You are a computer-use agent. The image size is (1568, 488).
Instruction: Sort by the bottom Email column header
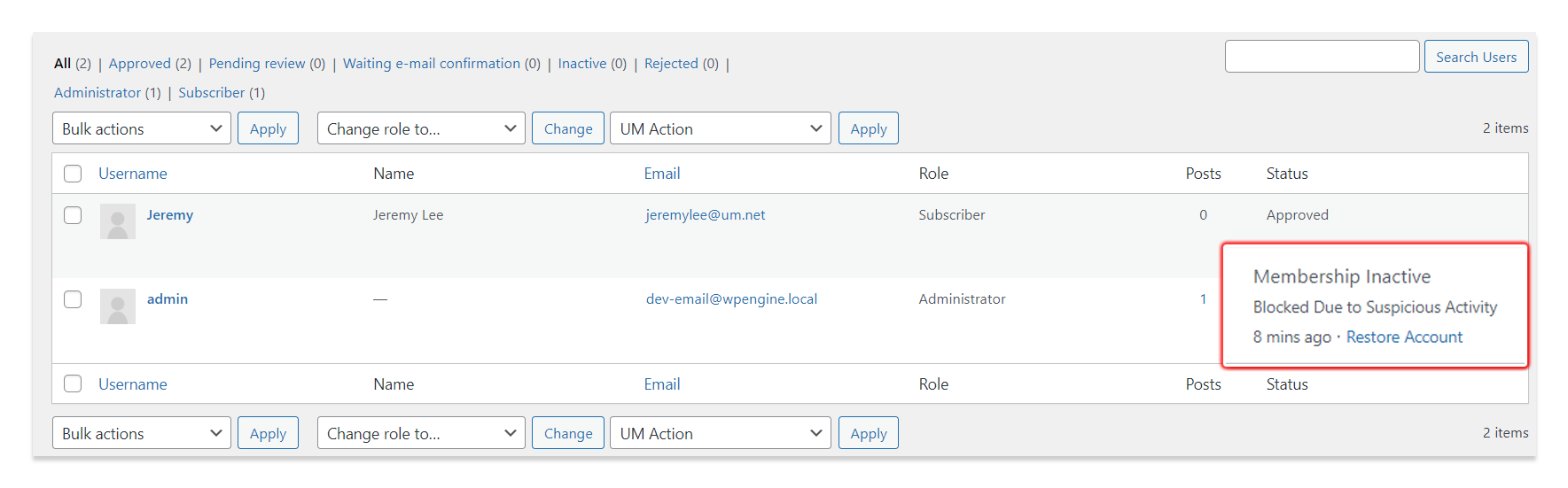[x=662, y=384]
